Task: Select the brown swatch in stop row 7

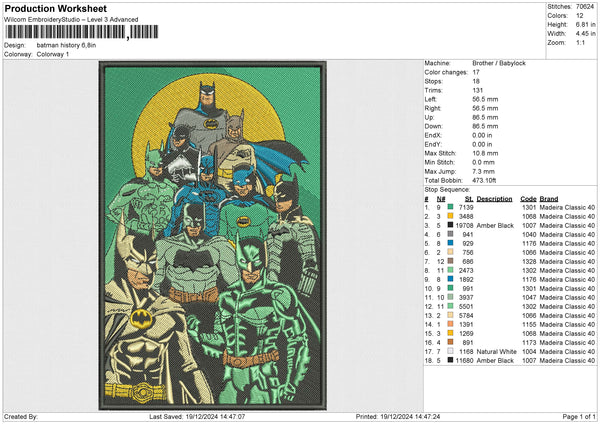Action: [450, 261]
